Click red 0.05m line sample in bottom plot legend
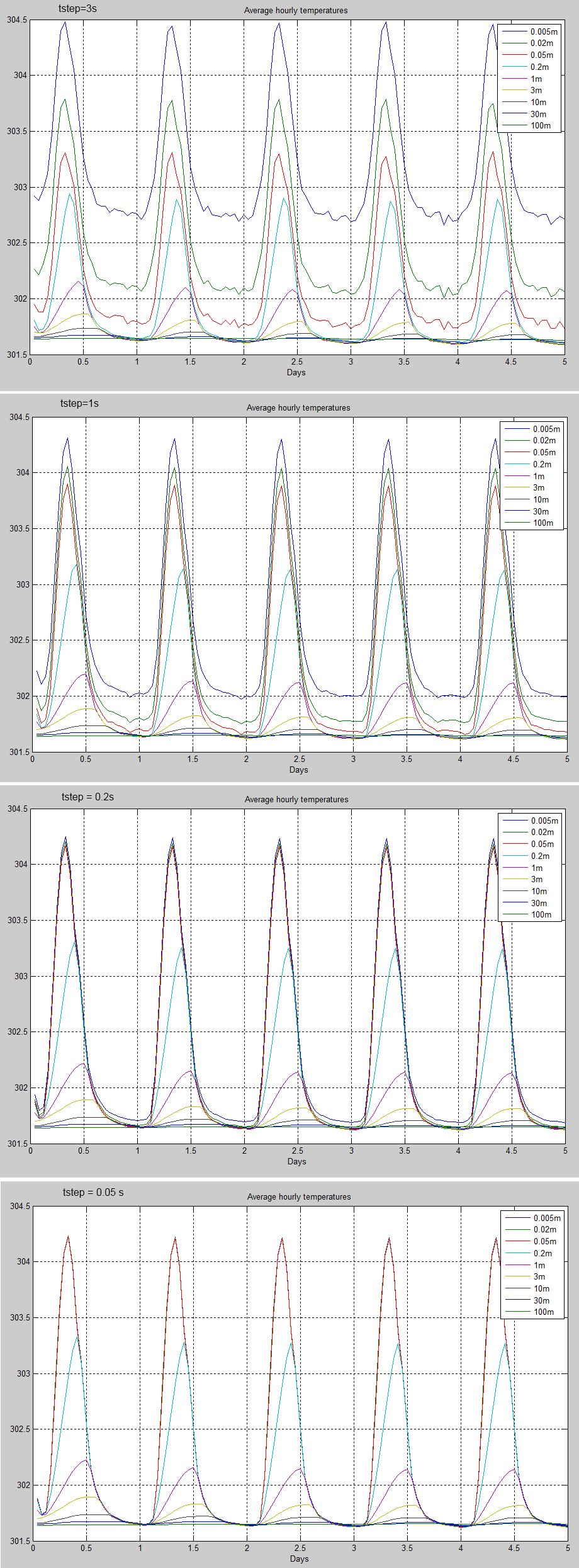579x1568 pixels. click(516, 1241)
